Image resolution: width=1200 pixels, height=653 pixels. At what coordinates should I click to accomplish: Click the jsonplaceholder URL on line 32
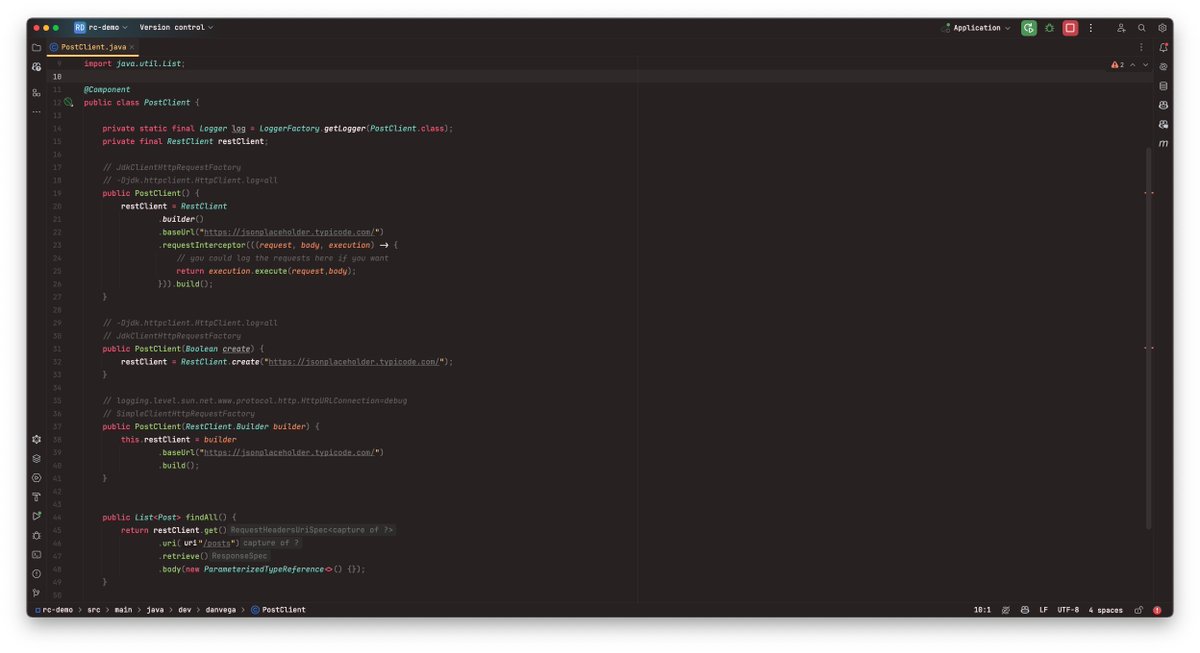click(x=354, y=362)
